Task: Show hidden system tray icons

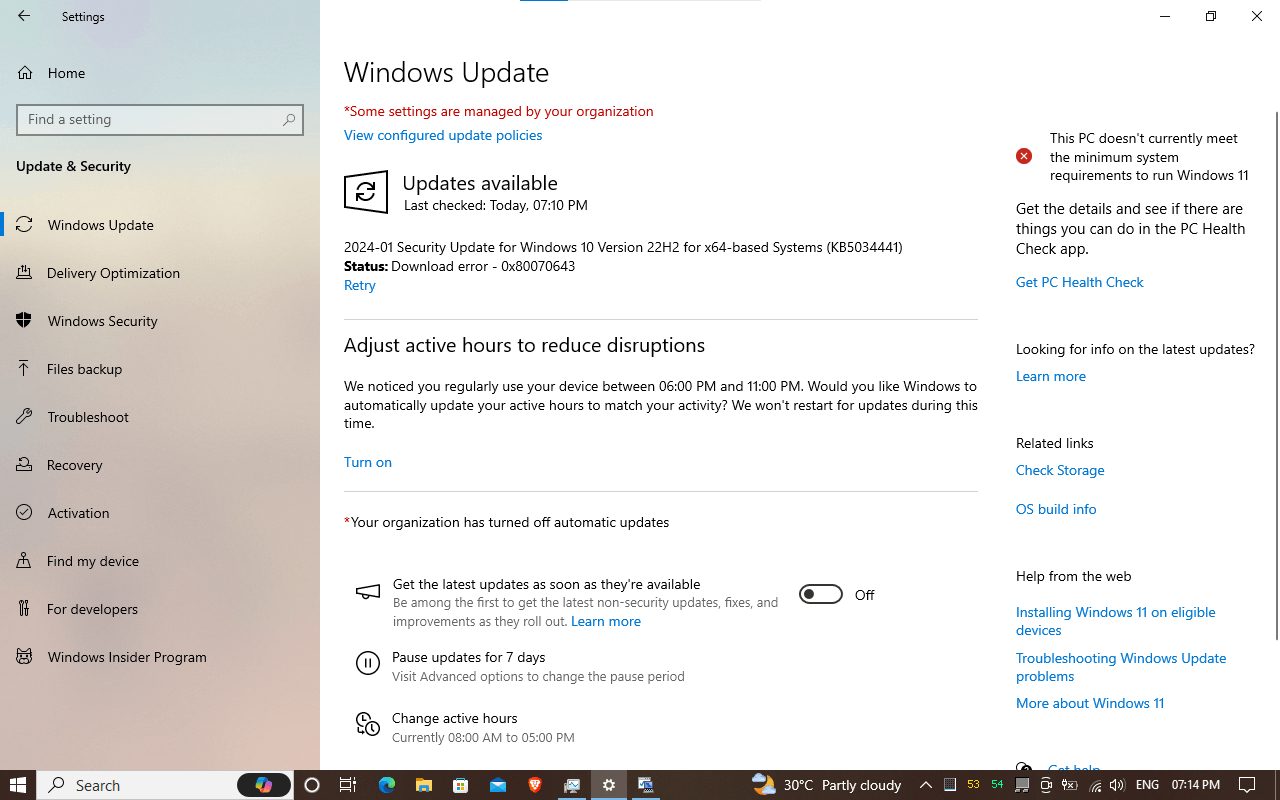Action: pos(925,785)
